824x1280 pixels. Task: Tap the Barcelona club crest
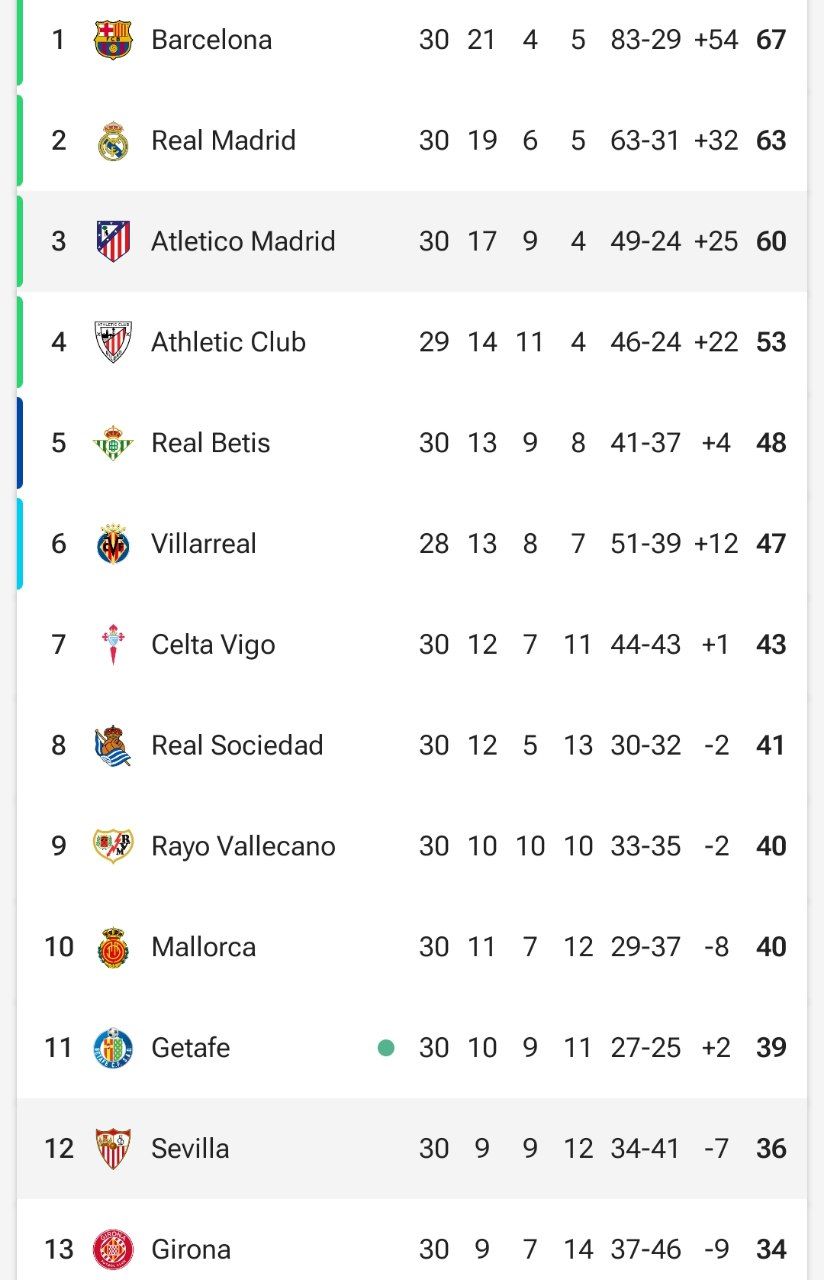pos(113,40)
